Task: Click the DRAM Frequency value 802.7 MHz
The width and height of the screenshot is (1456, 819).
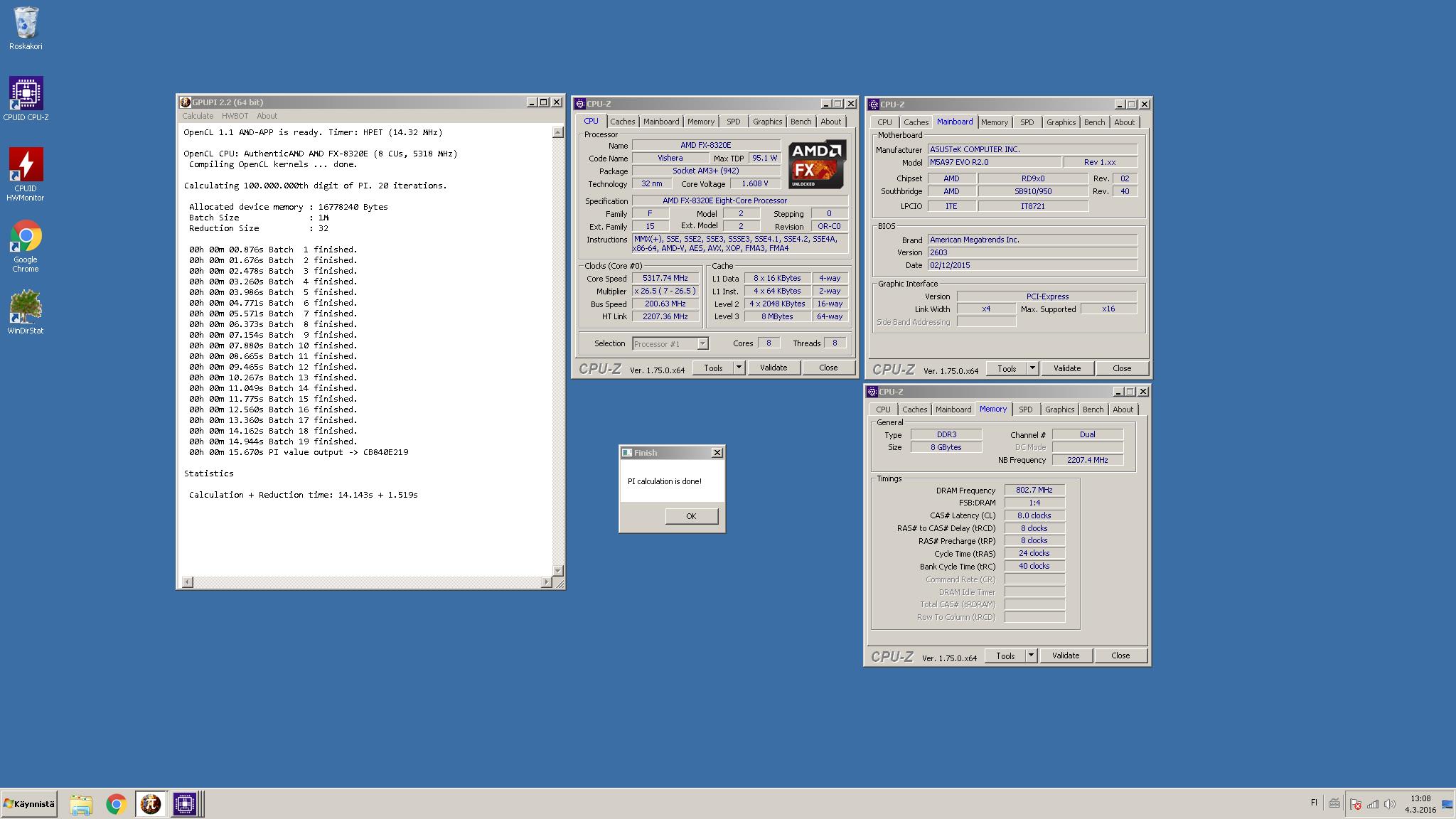Action: pos(1034,490)
